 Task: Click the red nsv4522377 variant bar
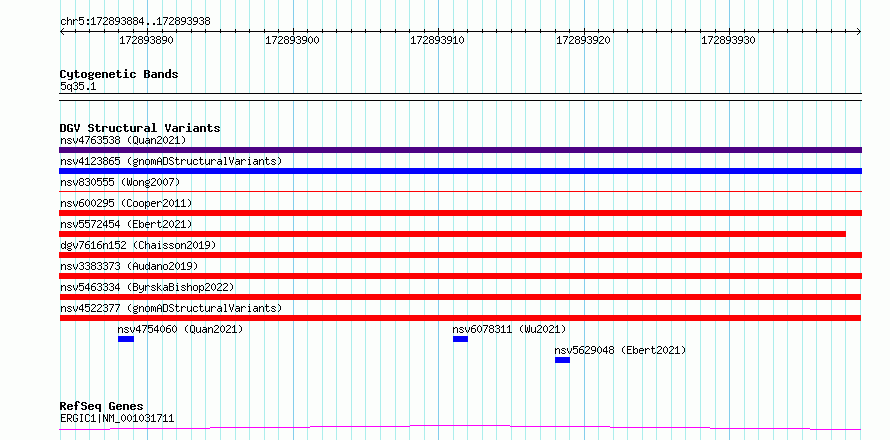[460, 318]
